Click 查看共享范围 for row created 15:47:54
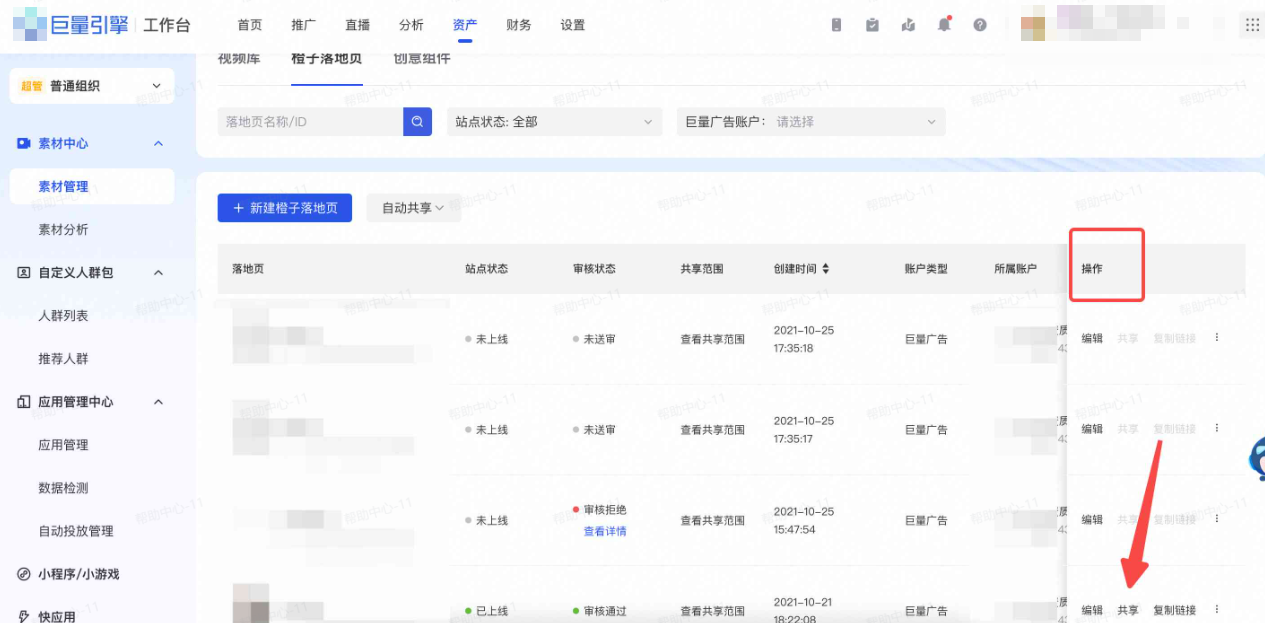The height and width of the screenshot is (623, 1265). click(x=712, y=520)
